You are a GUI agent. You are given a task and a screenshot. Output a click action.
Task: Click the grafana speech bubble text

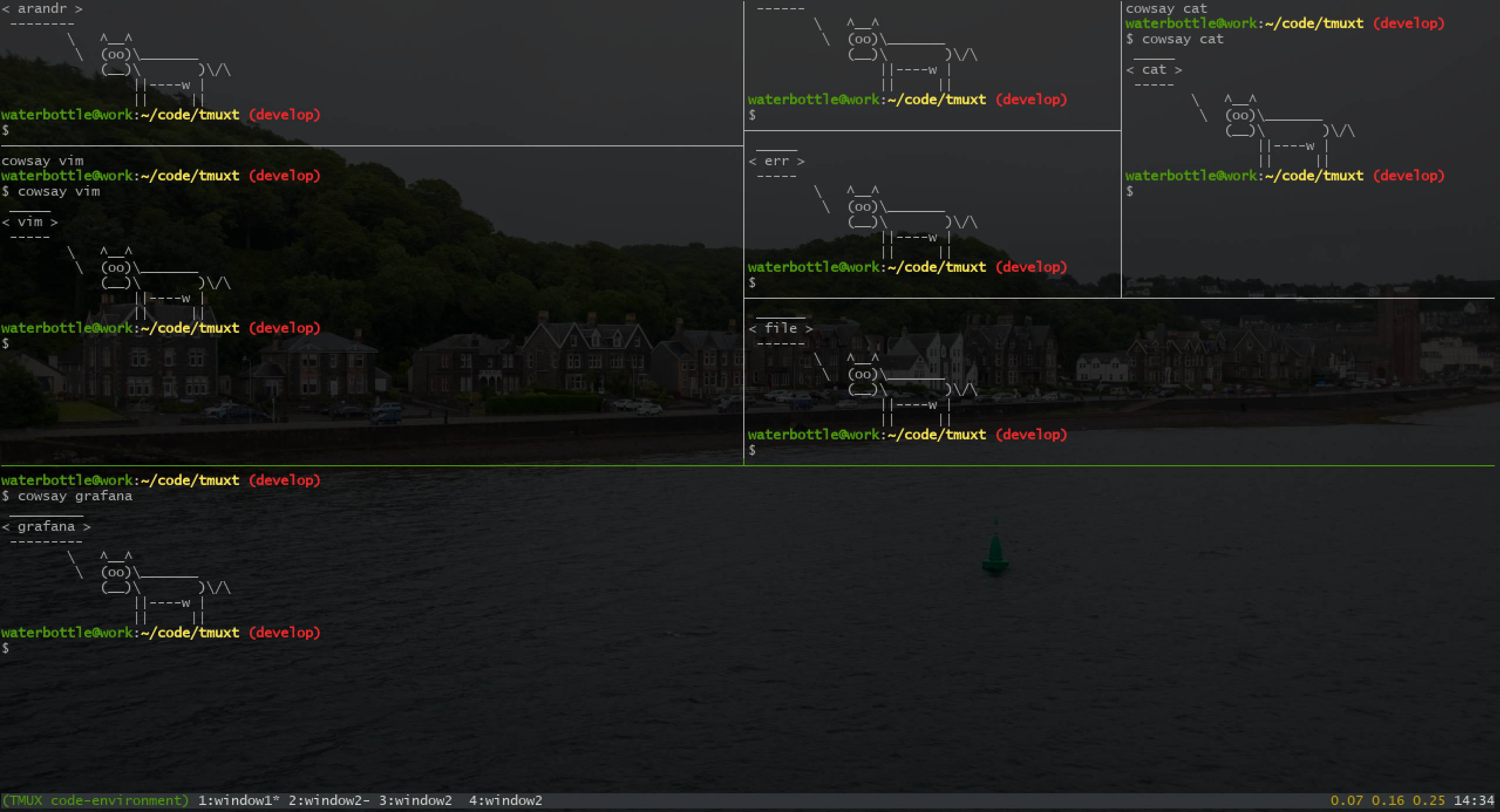coord(46,526)
